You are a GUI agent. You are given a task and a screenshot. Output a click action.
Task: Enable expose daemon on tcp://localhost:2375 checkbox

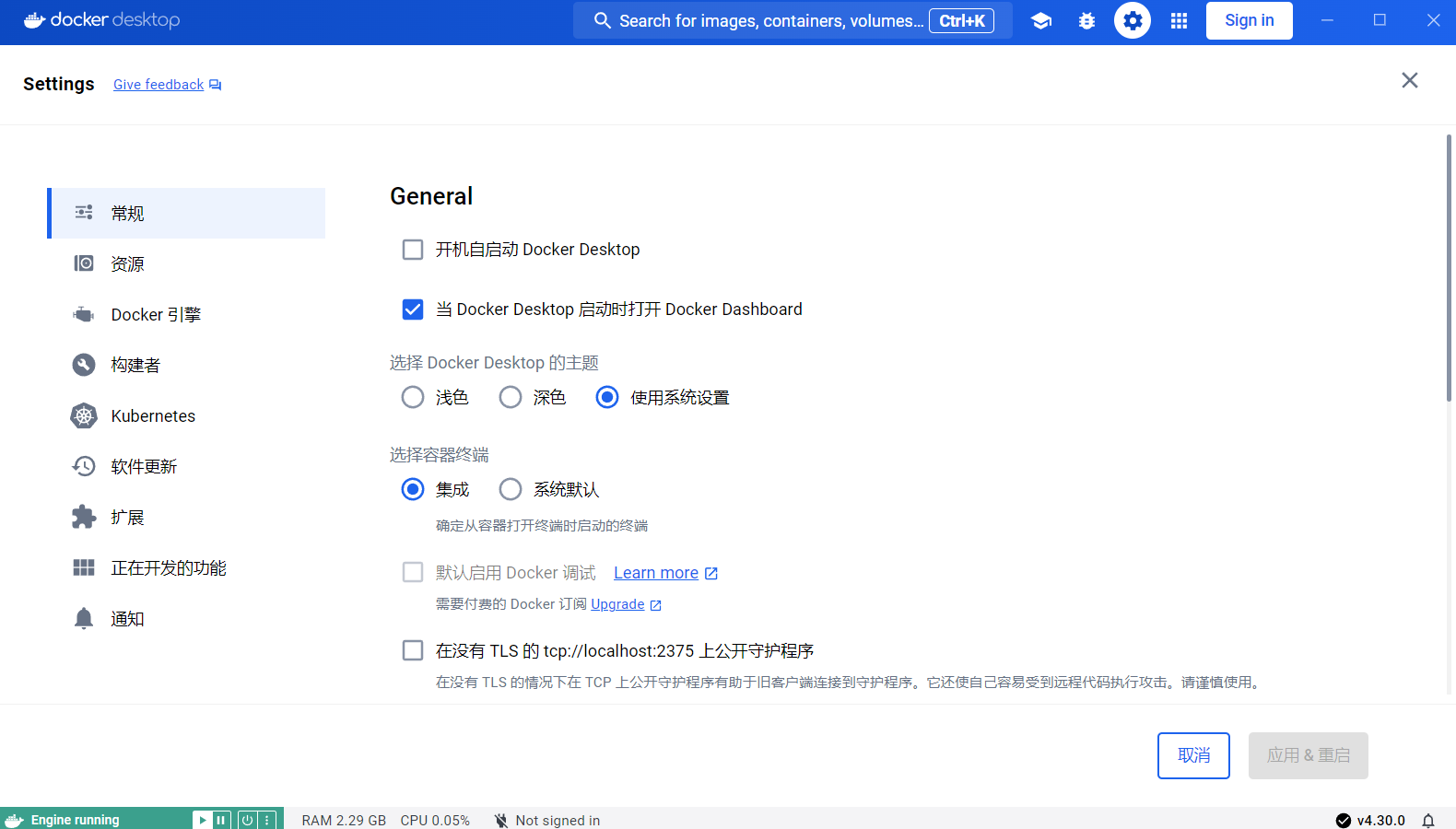pyautogui.click(x=413, y=651)
